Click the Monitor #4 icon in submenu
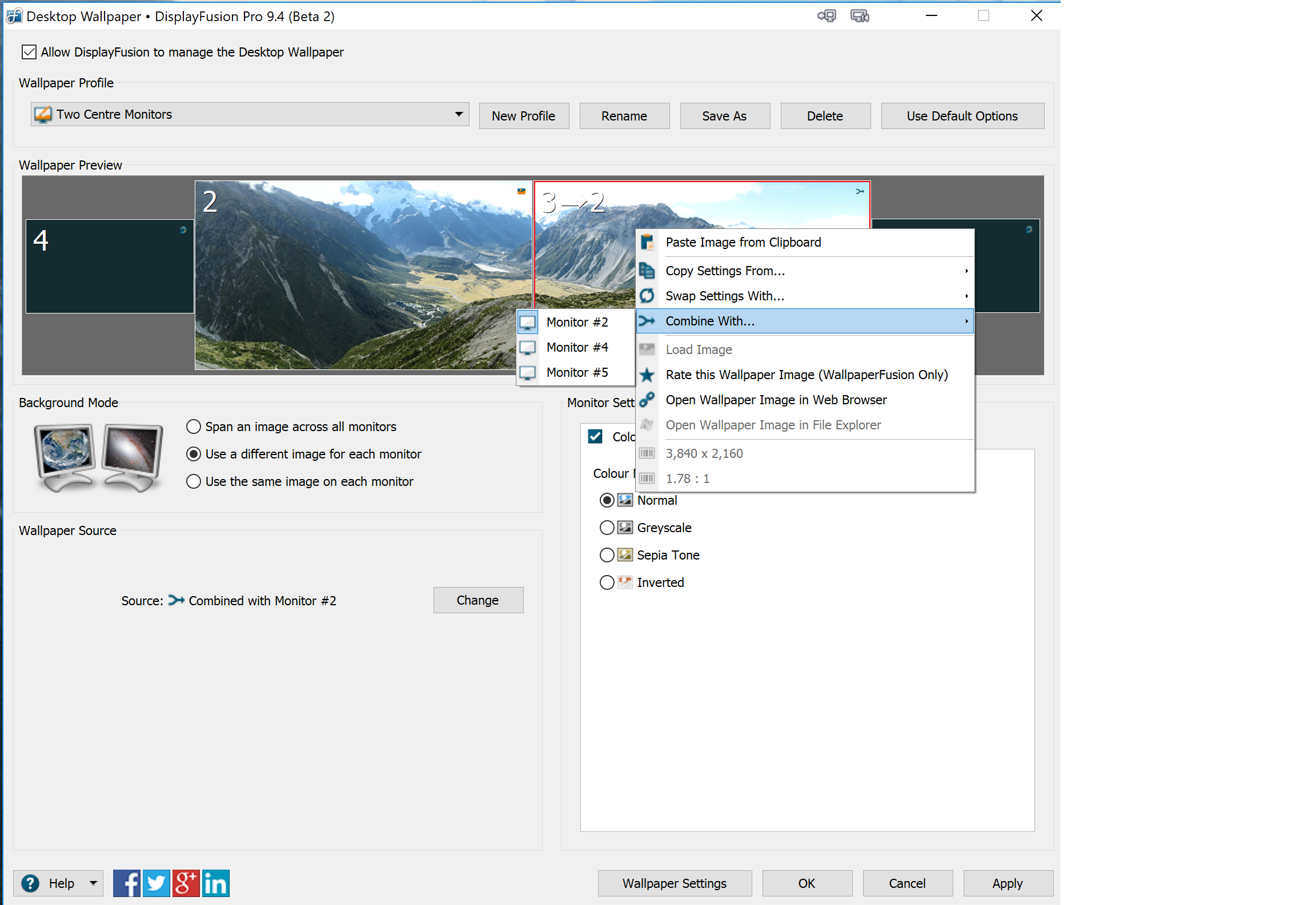Viewport: 1316px width, 905px height. click(x=527, y=348)
